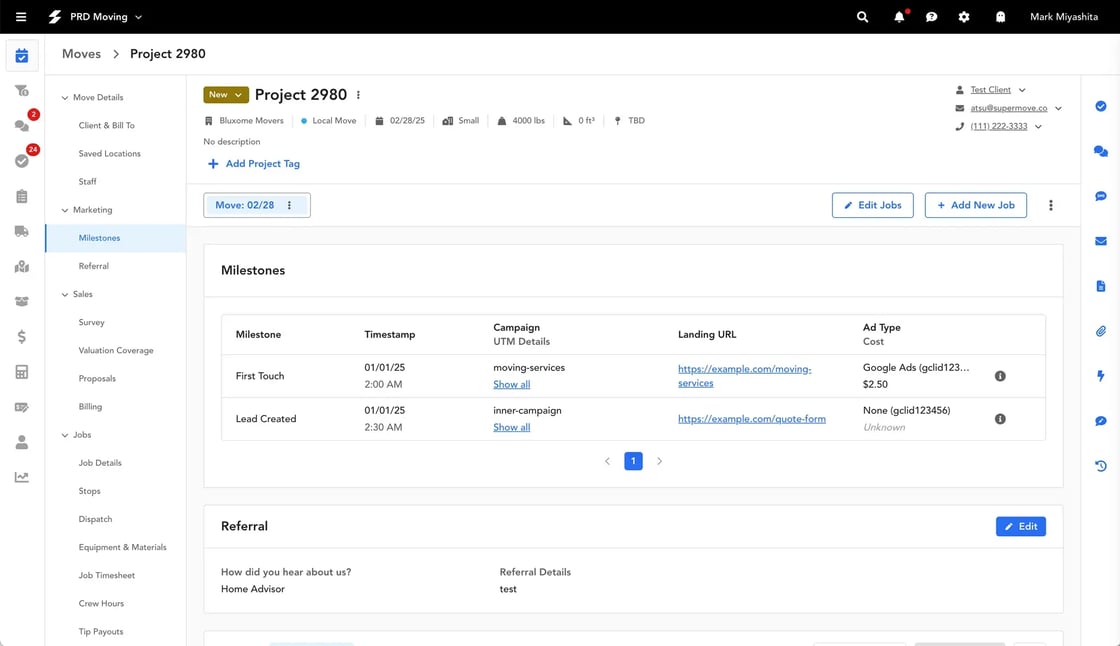
Task: Select Job Timesheet in sidebar
Action: point(106,575)
